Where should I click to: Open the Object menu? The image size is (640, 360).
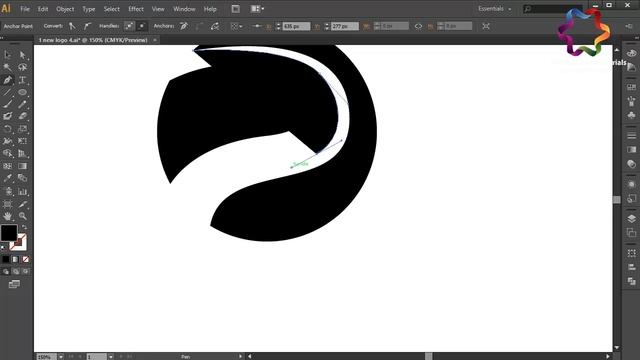[x=65, y=9]
